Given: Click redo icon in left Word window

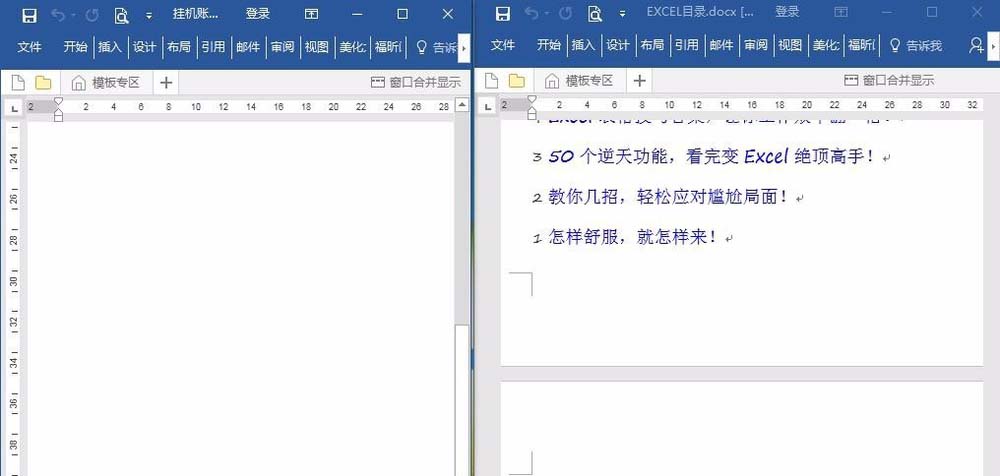Looking at the screenshot, I should pyautogui.click(x=92, y=15).
